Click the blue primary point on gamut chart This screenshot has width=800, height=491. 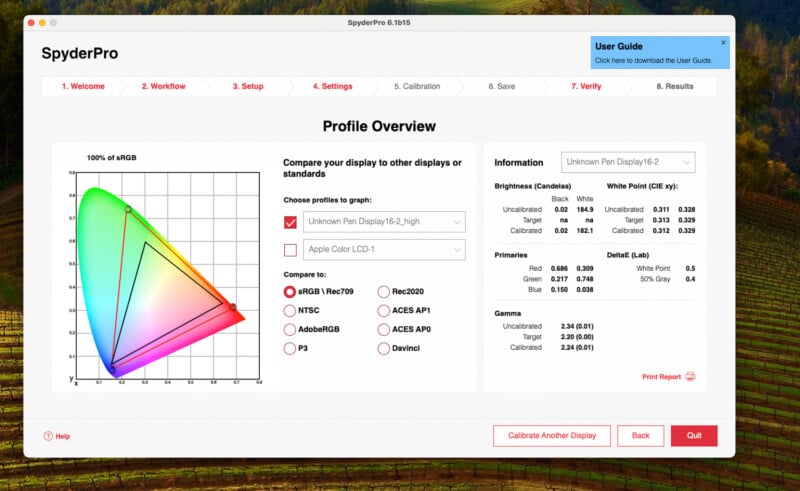coord(113,369)
